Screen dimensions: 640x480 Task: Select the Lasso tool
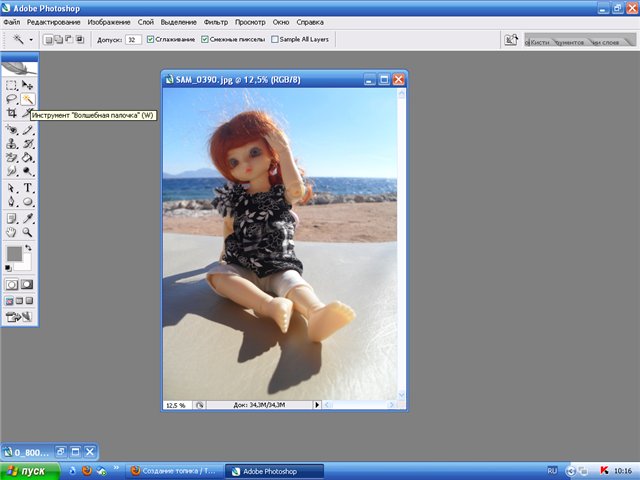(x=12, y=100)
